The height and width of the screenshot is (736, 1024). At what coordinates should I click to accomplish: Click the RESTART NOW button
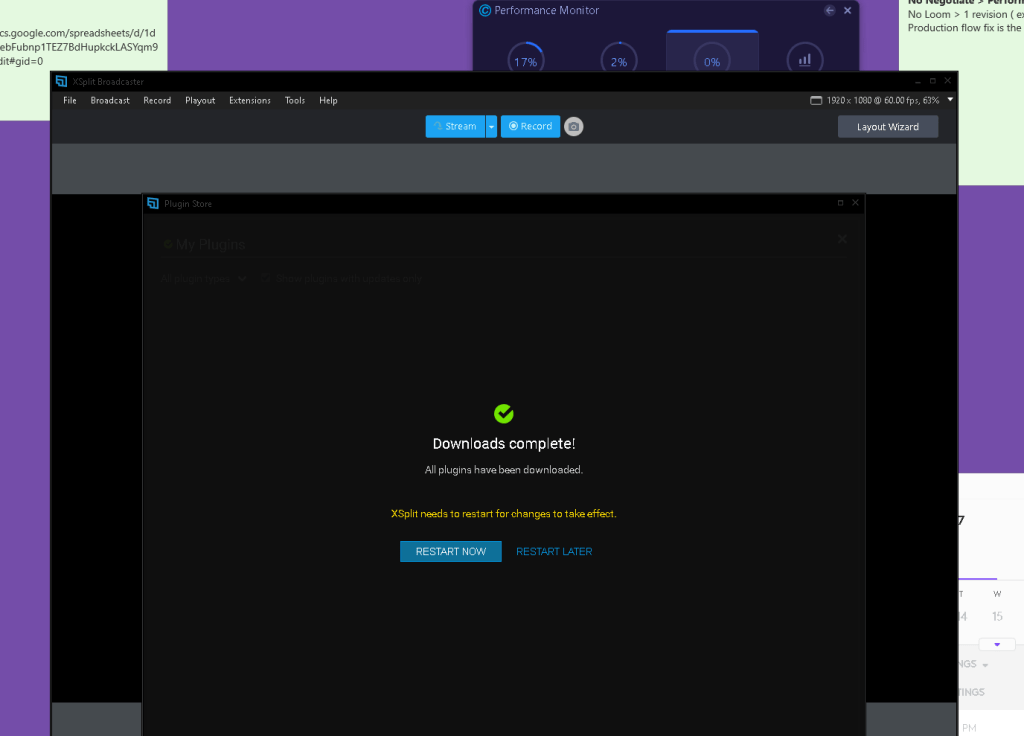coord(451,551)
